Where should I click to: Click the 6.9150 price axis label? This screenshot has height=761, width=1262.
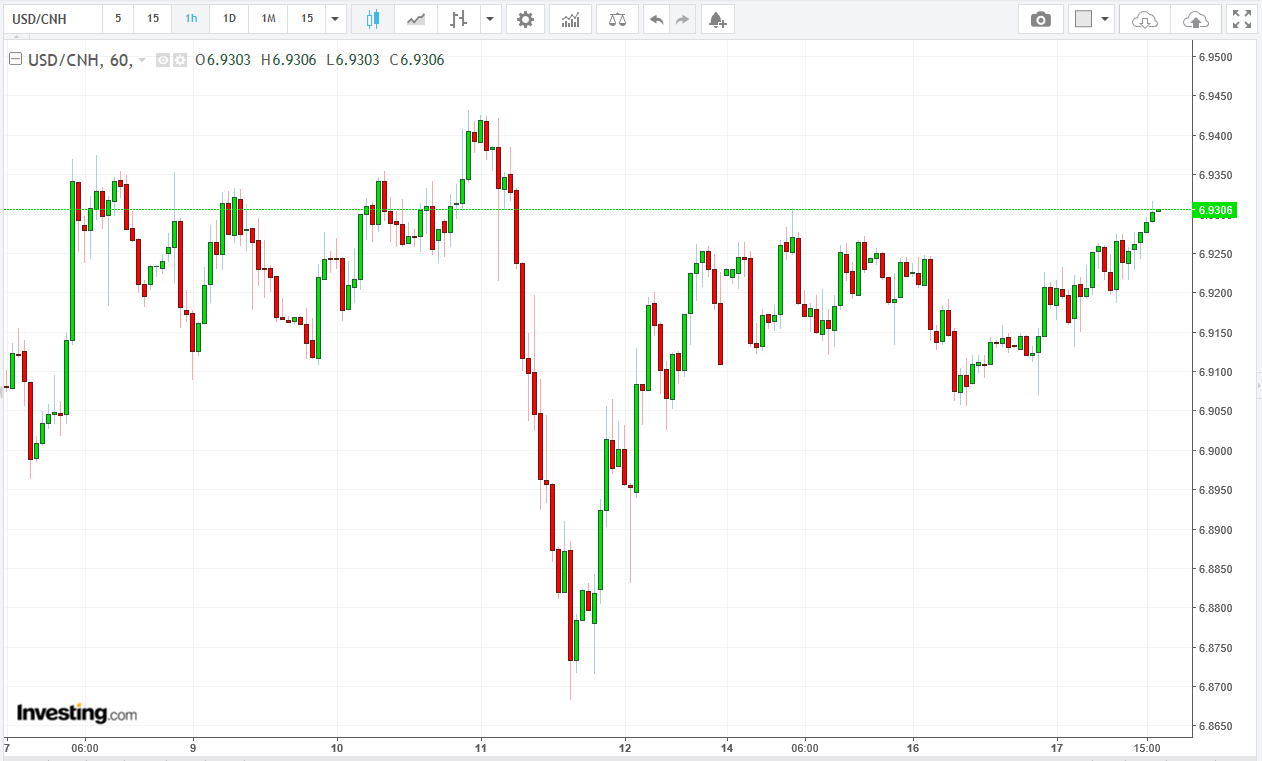(x=1216, y=333)
